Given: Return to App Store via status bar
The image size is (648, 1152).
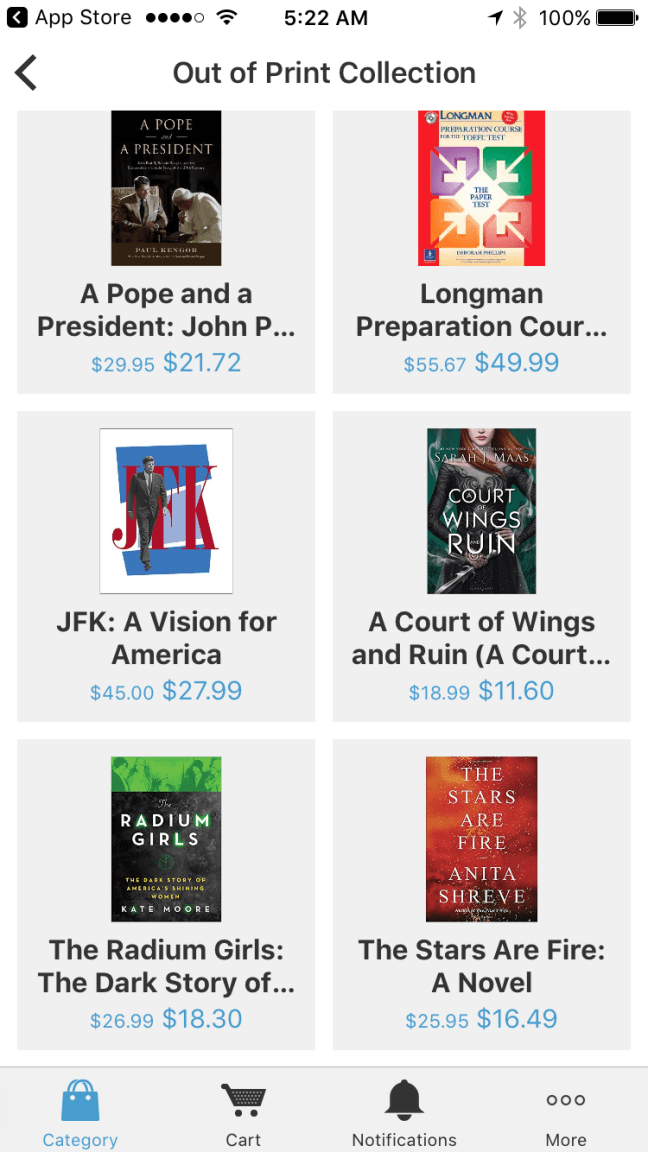Looking at the screenshot, I should point(68,18).
